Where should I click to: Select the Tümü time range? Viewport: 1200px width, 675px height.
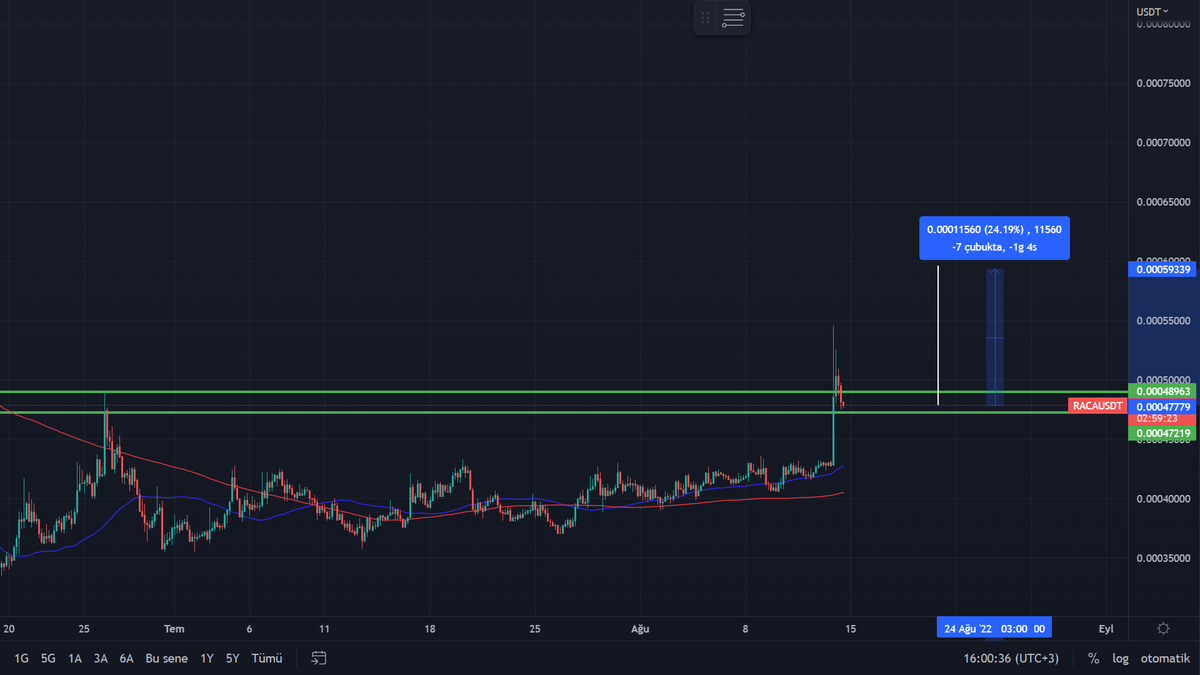click(267, 658)
